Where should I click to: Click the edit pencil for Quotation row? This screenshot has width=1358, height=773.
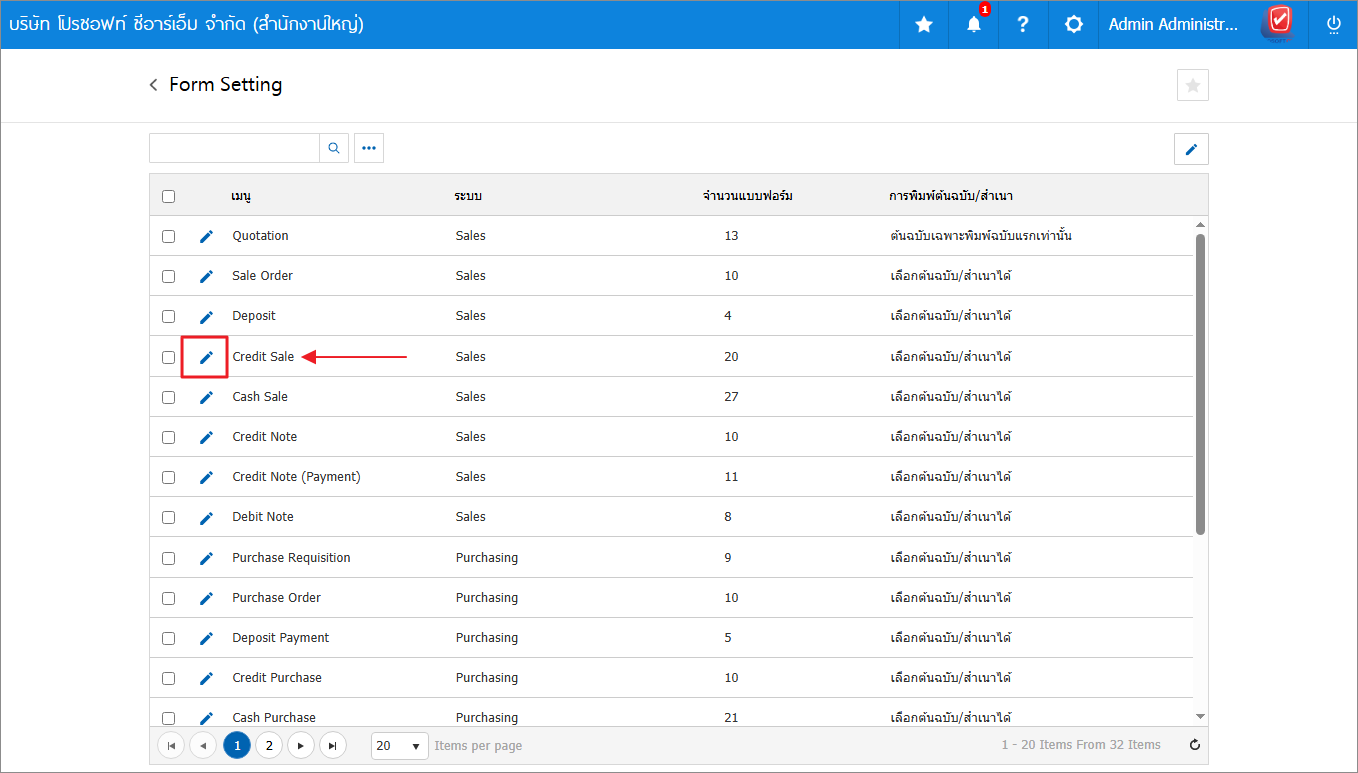206,236
